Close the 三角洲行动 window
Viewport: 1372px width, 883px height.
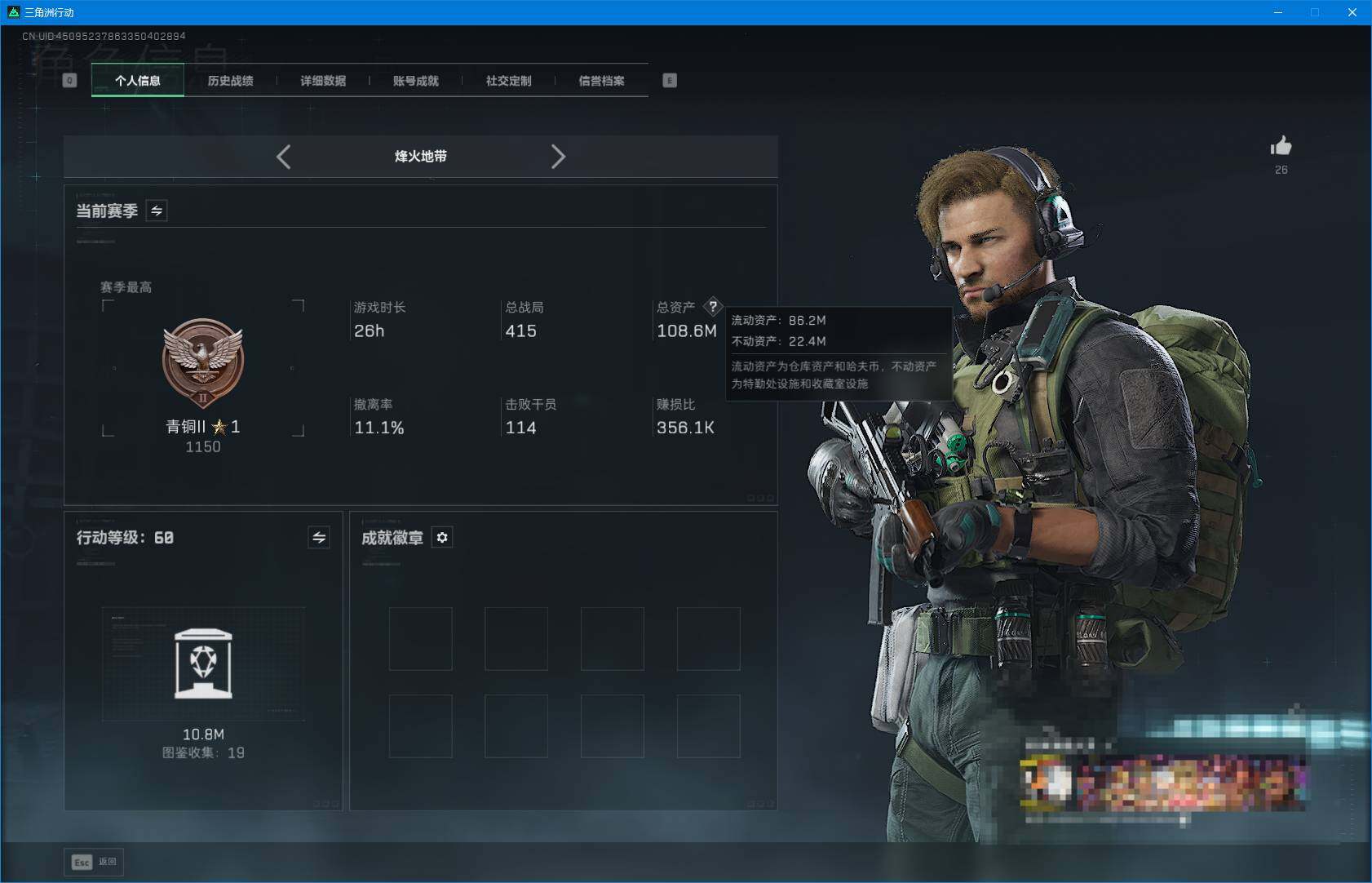point(1352,12)
